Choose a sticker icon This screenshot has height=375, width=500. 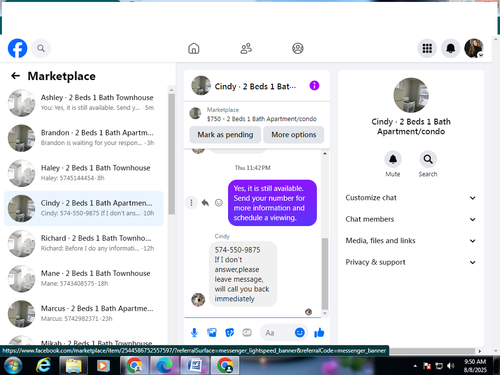(229, 332)
